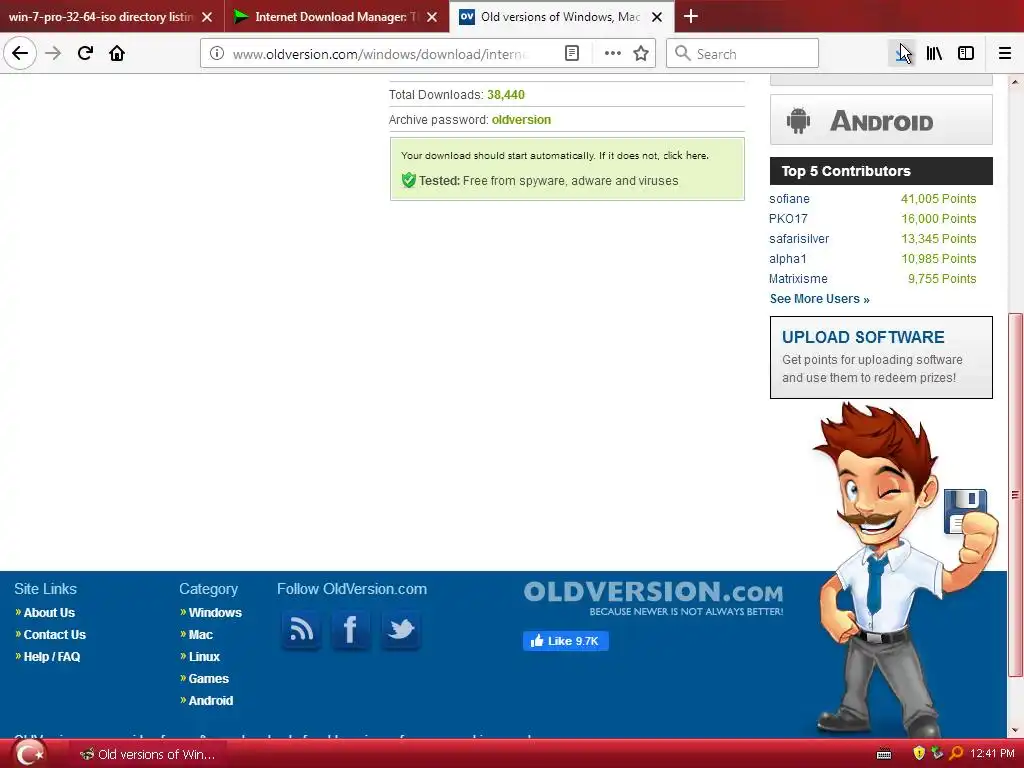Image resolution: width=1024 pixels, height=768 pixels.
Task: Open the on-screen keyboard tray icon
Action: click(884, 754)
